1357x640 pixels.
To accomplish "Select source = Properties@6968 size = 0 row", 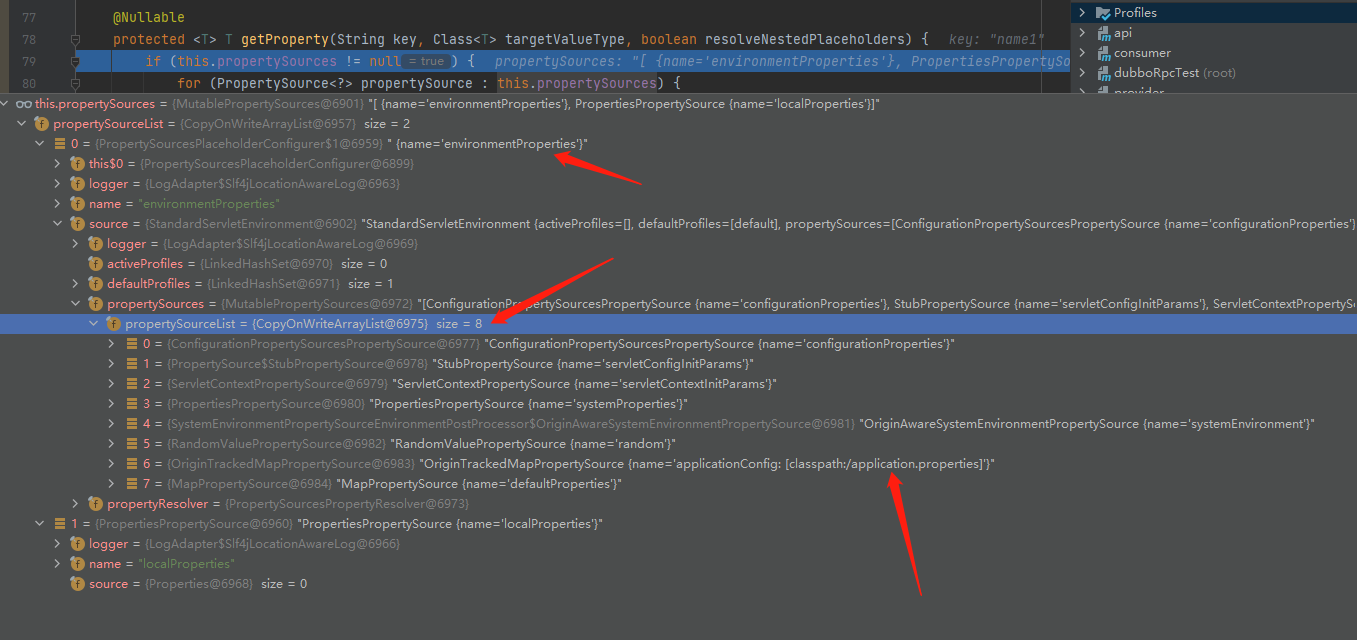I will coord(678,584).
